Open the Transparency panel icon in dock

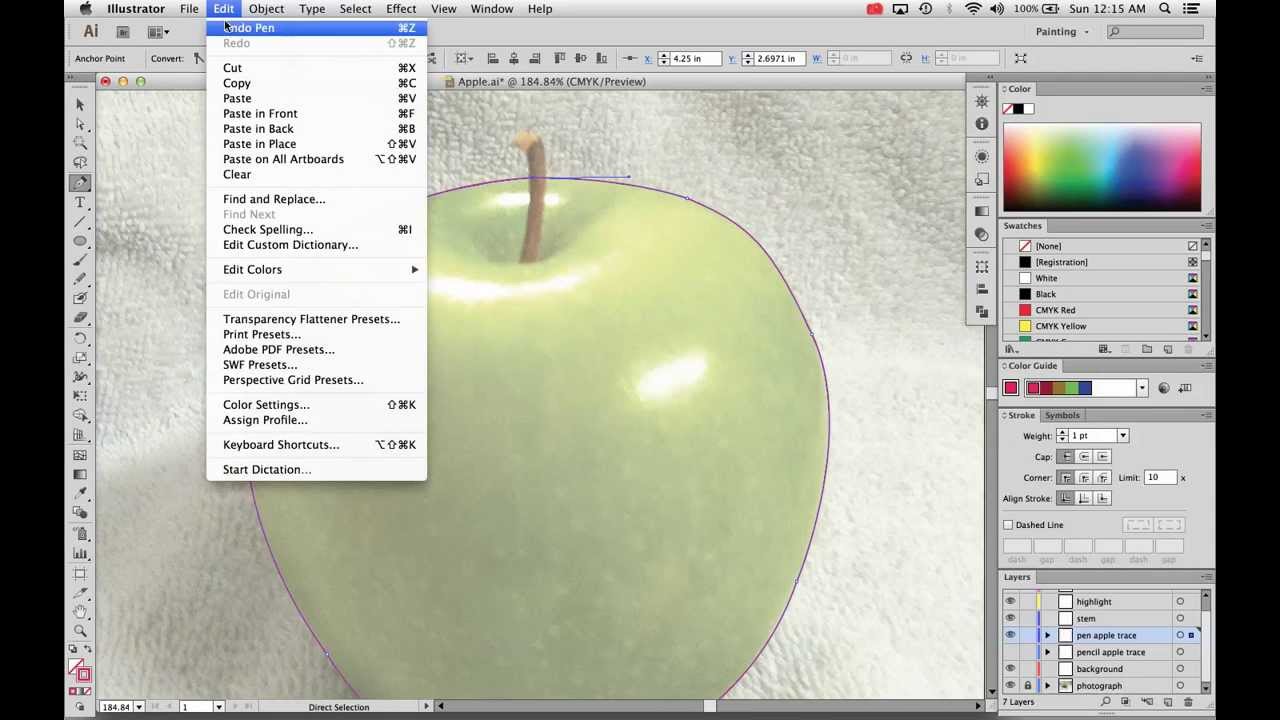pos(982,235)
